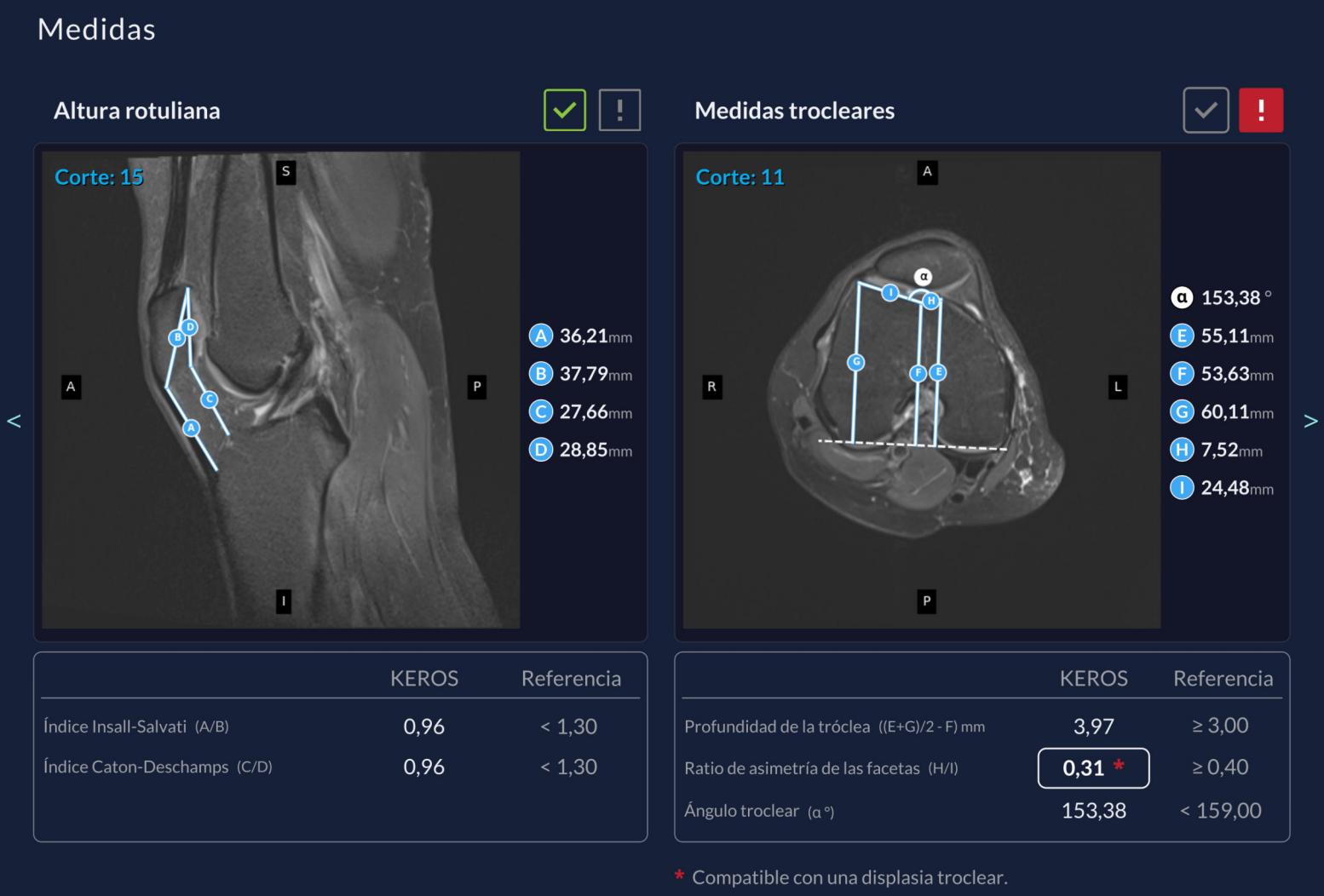Toggle green checkmark for Altura rotuliana

coord(564,110)
